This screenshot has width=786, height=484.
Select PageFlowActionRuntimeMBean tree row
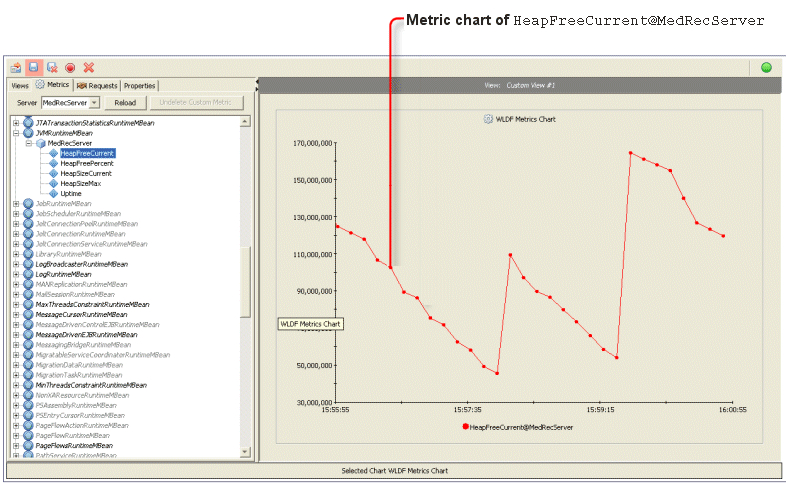pyautogui.click(x=82, y=425)
